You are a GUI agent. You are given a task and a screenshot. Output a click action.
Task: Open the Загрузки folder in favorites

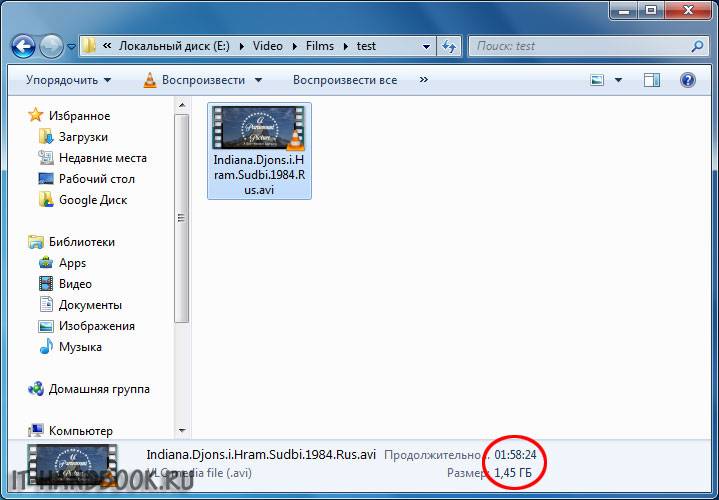click(x=83, y=137)
